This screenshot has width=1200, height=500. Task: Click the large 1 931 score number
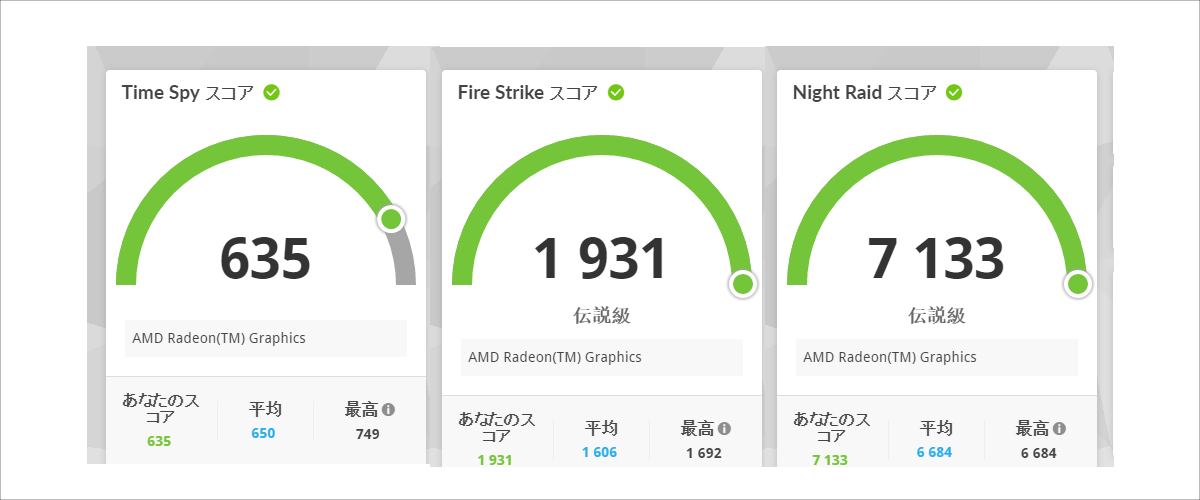click(600, 259)
